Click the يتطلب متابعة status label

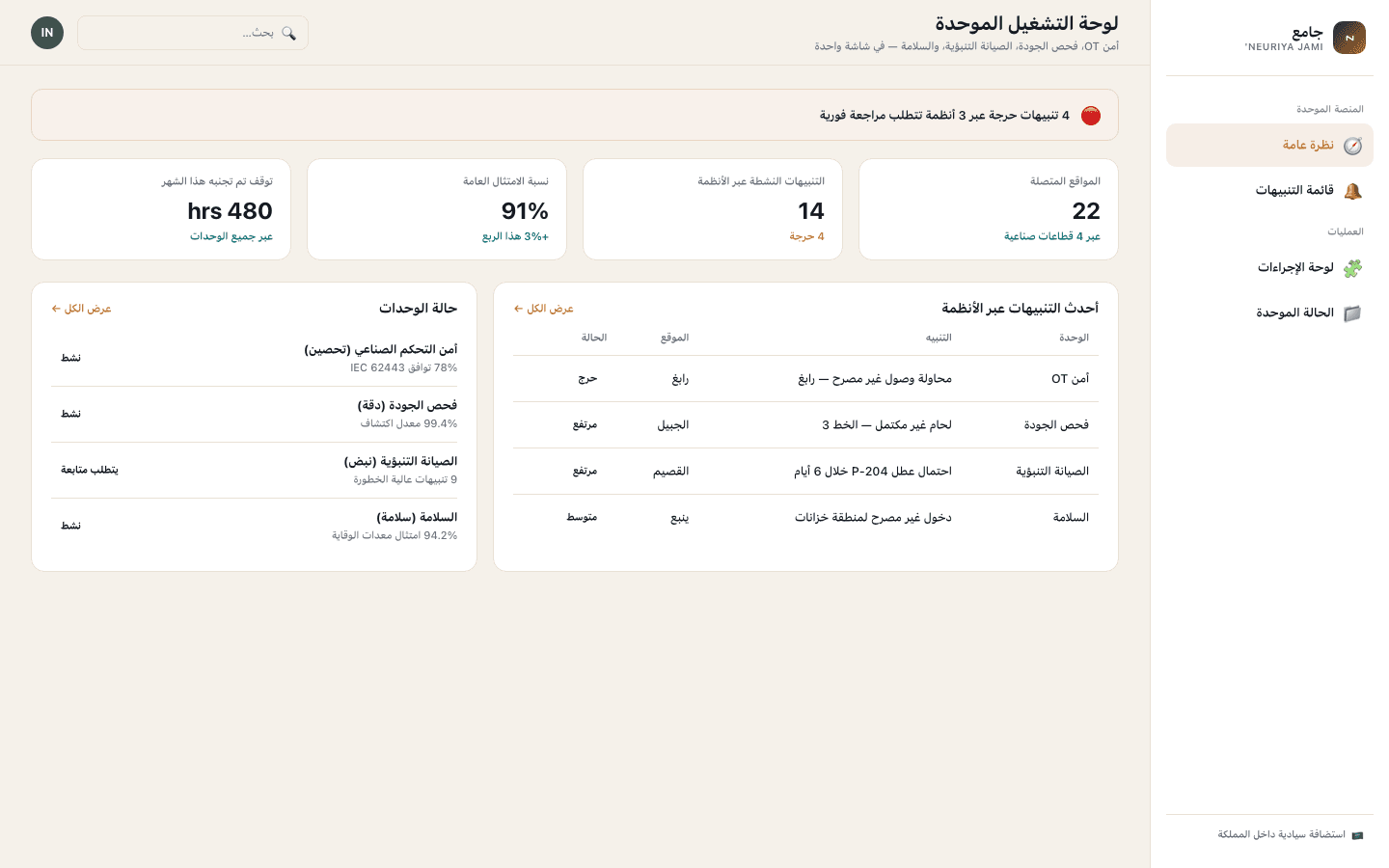tap(90, 470)
